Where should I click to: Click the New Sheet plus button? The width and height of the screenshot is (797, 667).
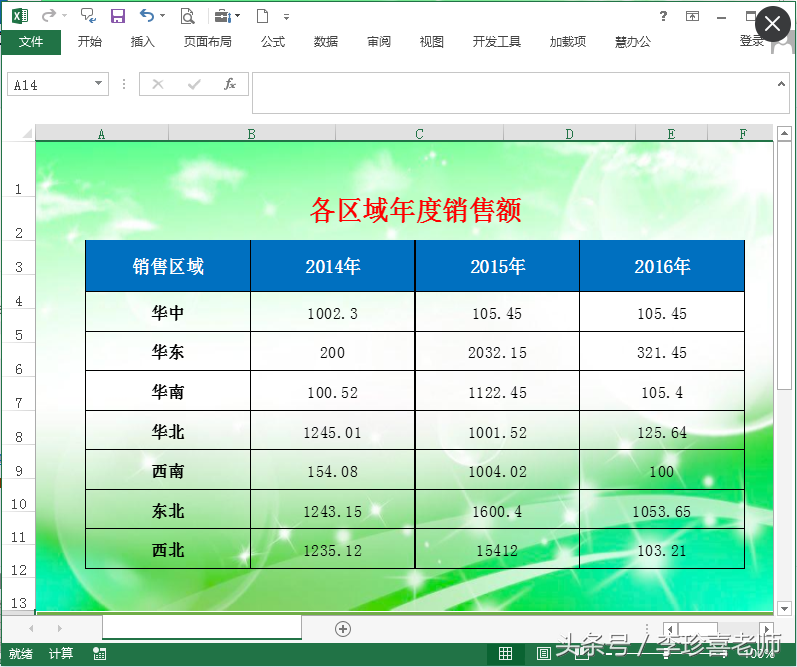click(343, 629)
